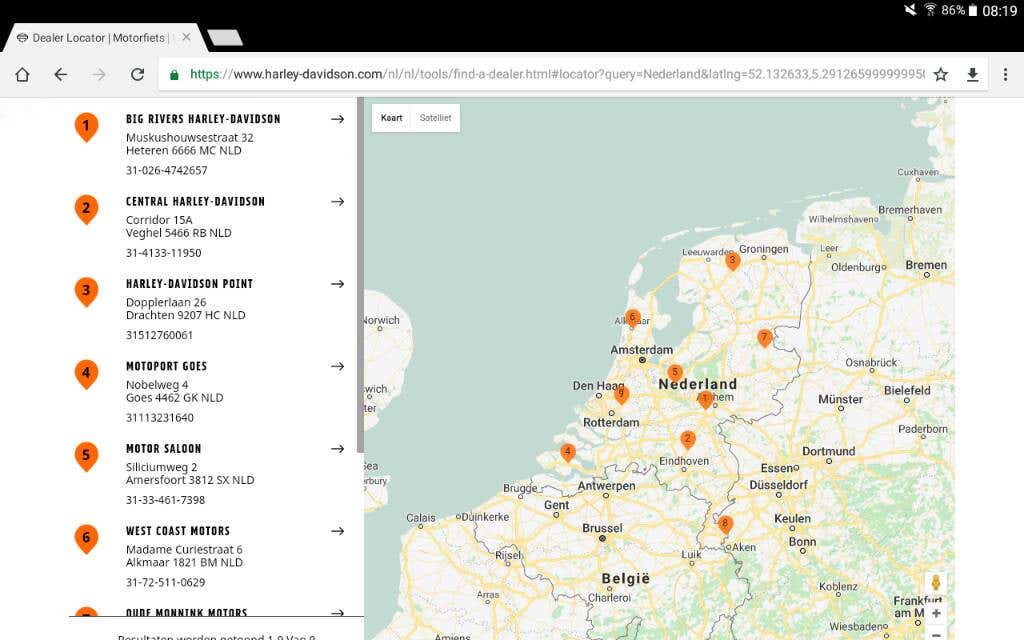Click map marker 7 on the map
The width and height of the screenshot is (1024, 640).
pos(764,338)
